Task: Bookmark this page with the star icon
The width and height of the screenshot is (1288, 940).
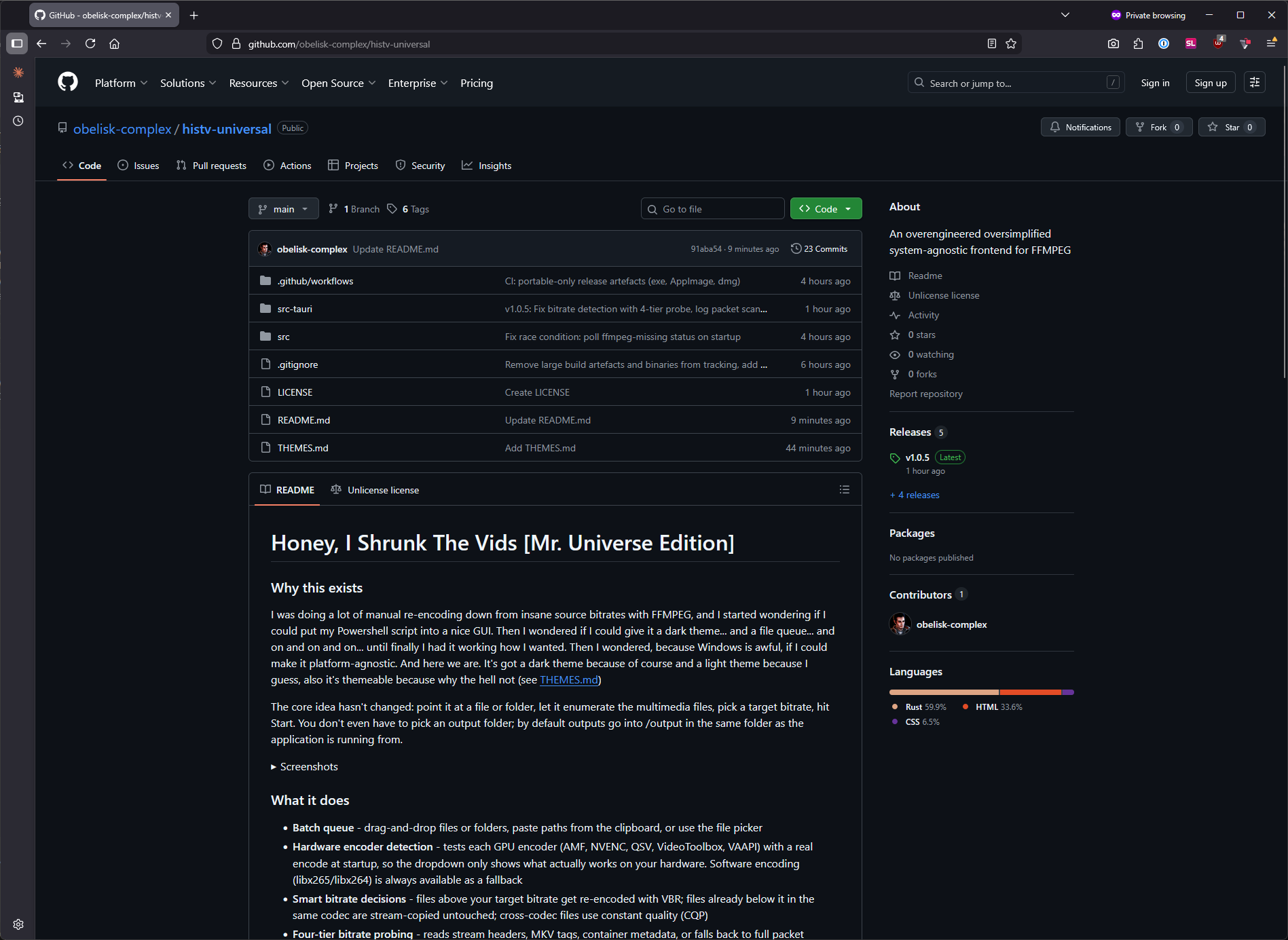Action: click(1011, 44)
